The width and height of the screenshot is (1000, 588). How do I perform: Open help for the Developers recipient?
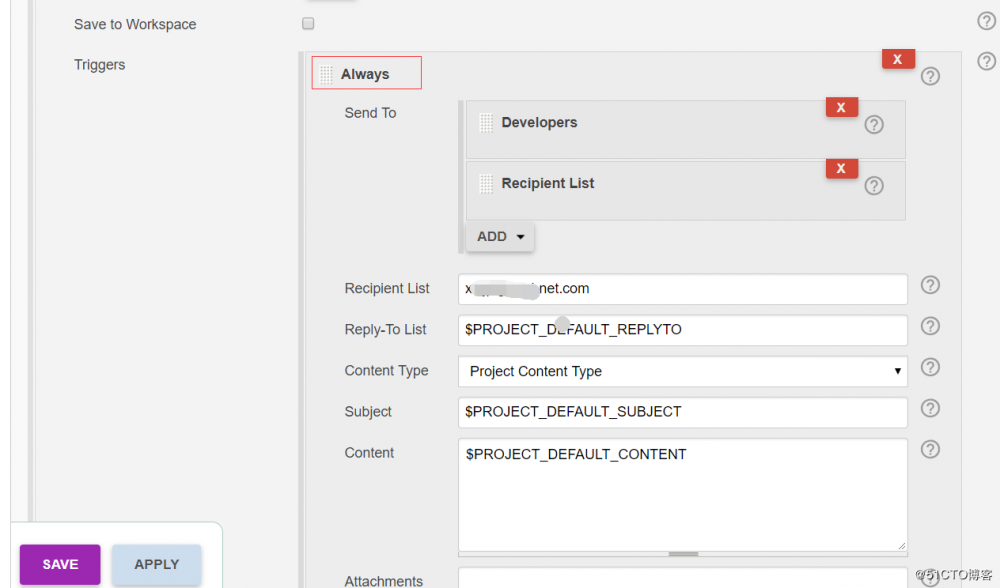pyautogui.click(x=873, y=124)
